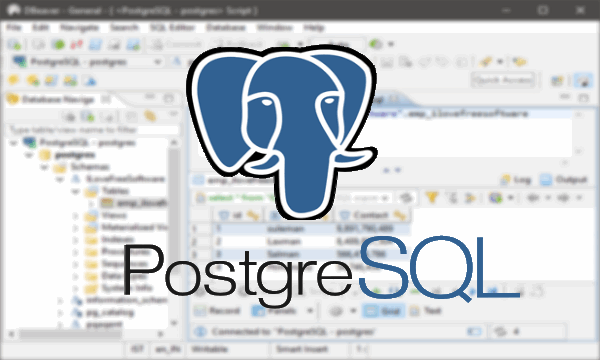The height and width of the screenshot is (360, 600).
Task: Switch to Text view mode
Action: point(426,311)
